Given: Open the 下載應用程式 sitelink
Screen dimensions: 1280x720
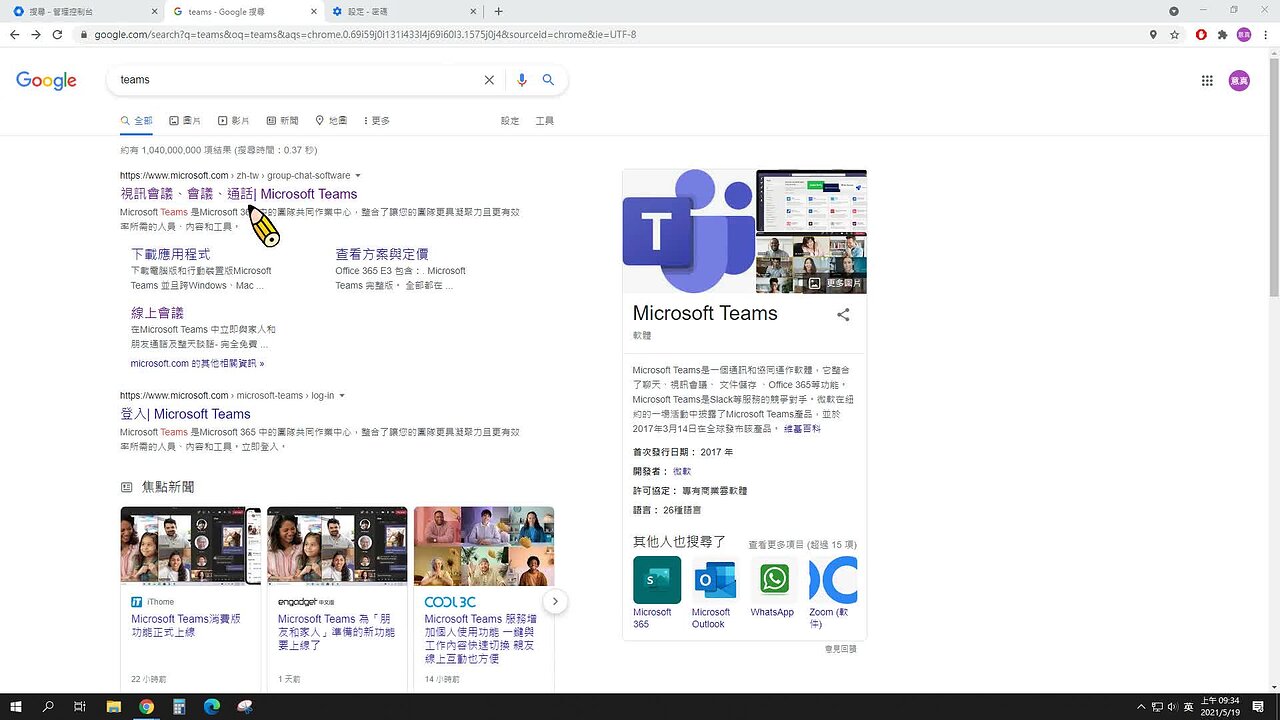Looking at the screenshot, I should point(170,254).
